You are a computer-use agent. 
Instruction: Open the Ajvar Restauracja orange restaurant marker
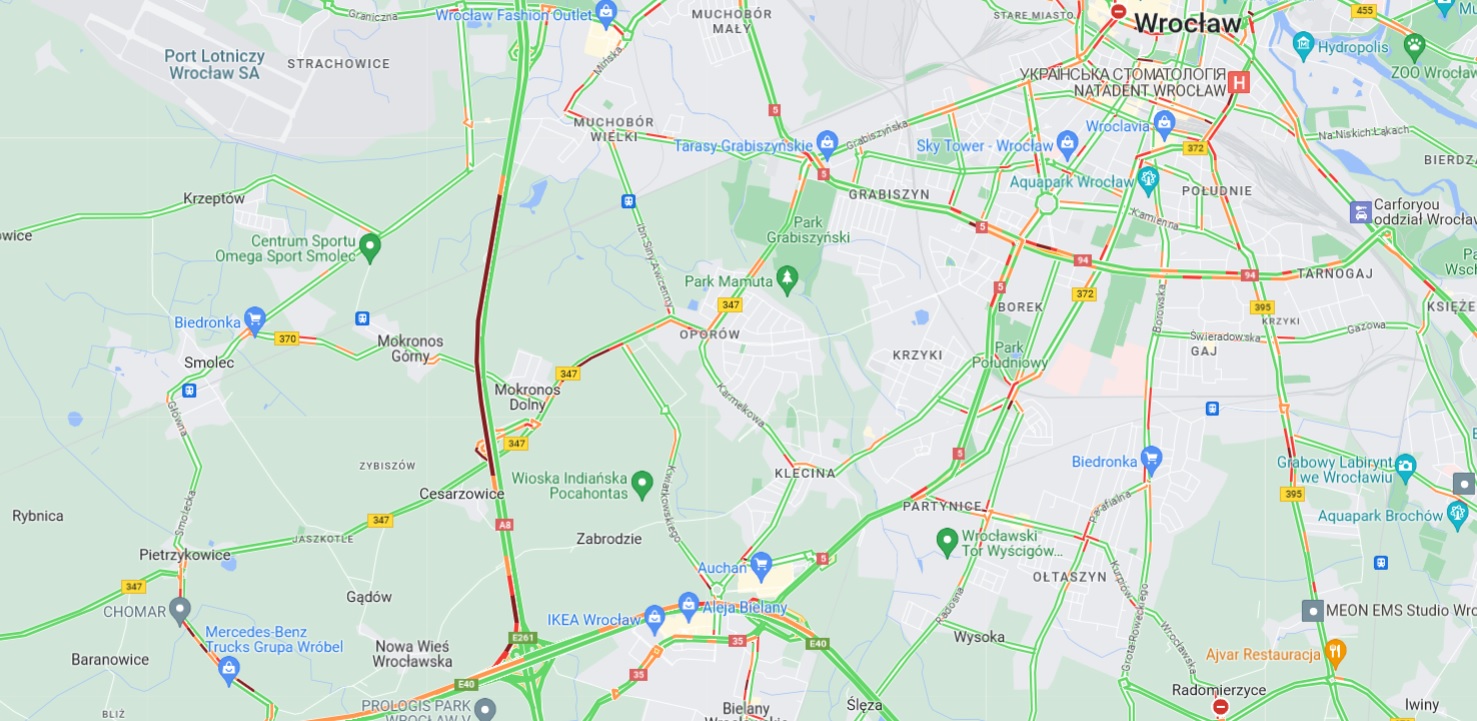tap(1336, 654)
